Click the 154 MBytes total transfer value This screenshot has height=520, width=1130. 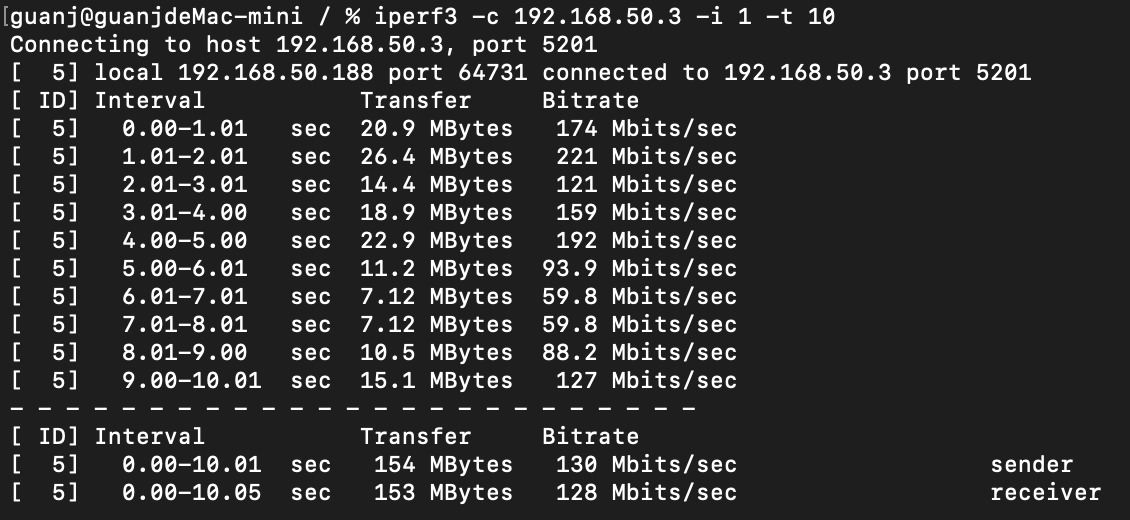443,464
